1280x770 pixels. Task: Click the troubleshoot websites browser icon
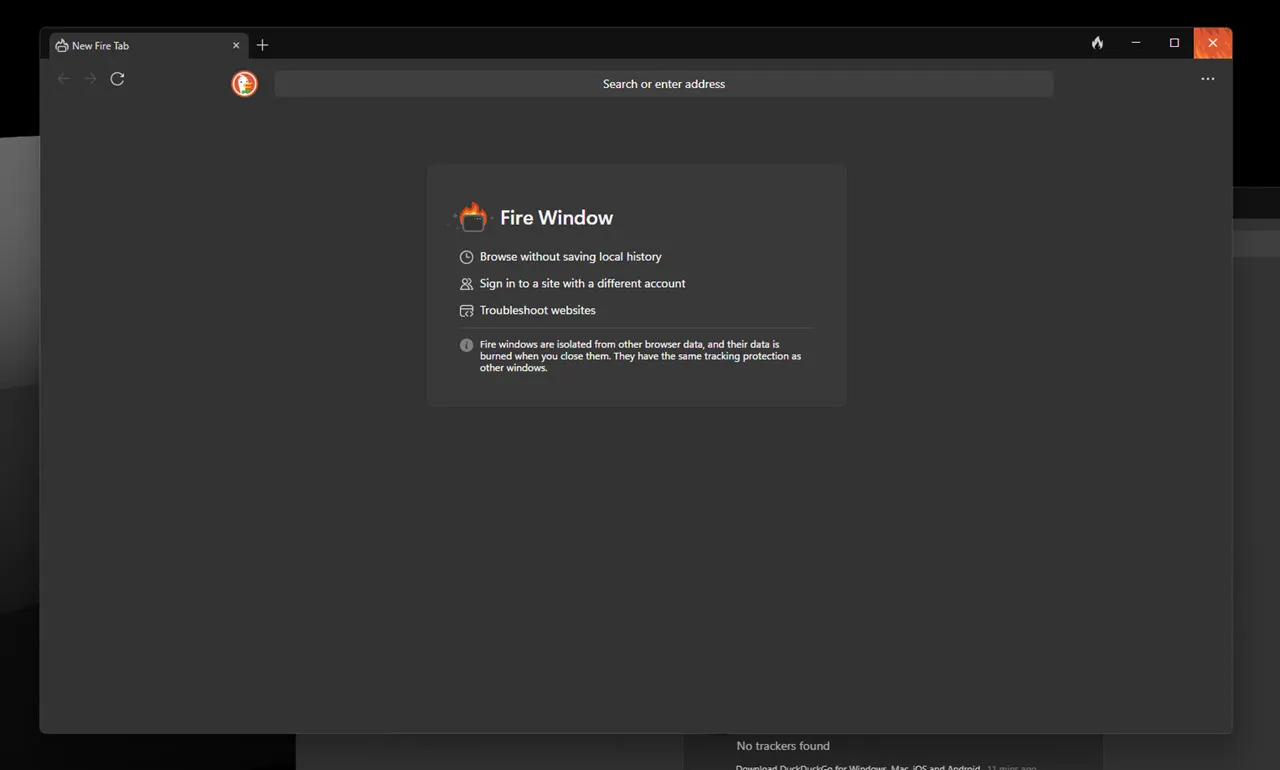(466, 311)
